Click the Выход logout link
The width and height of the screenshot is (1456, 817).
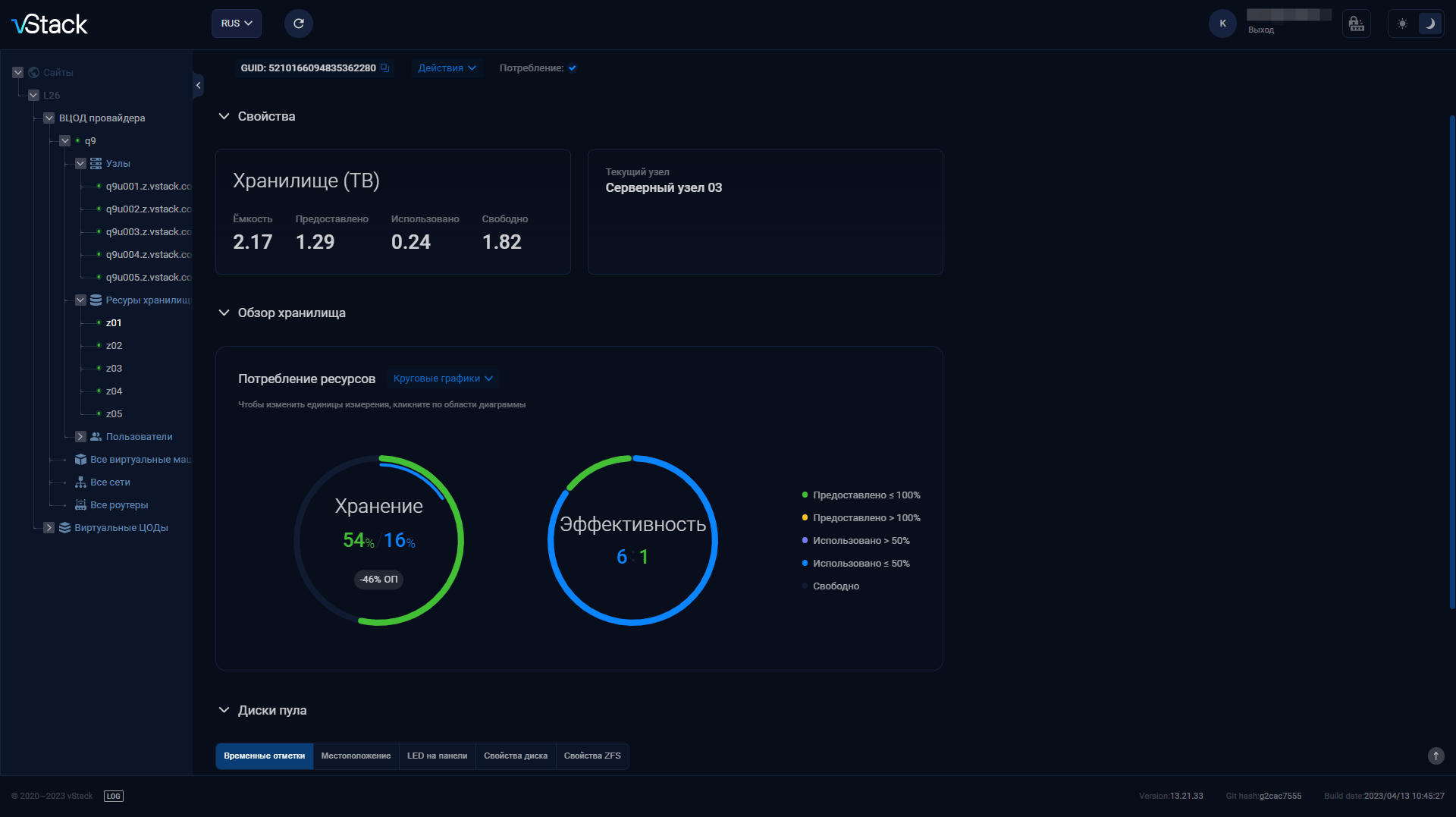point(1261,29)
